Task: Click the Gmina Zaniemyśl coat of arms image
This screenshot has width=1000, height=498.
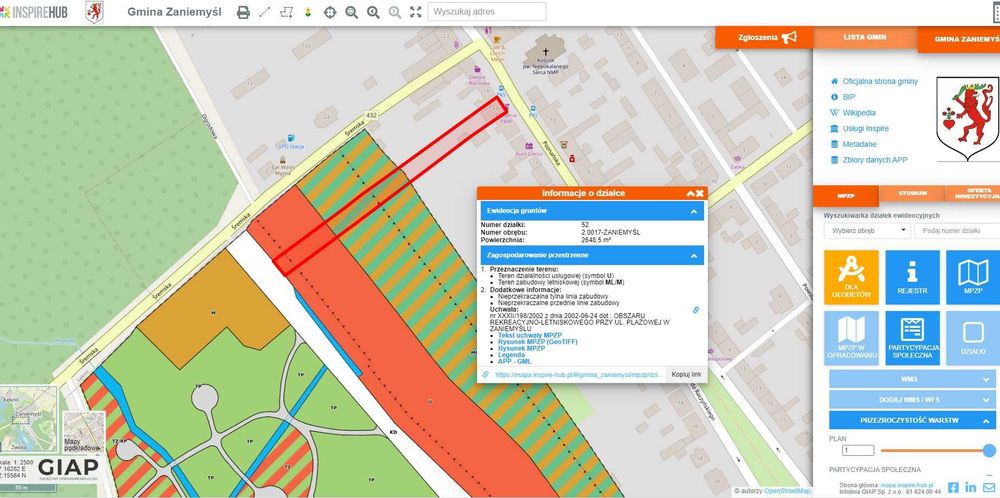Action: 967,119
